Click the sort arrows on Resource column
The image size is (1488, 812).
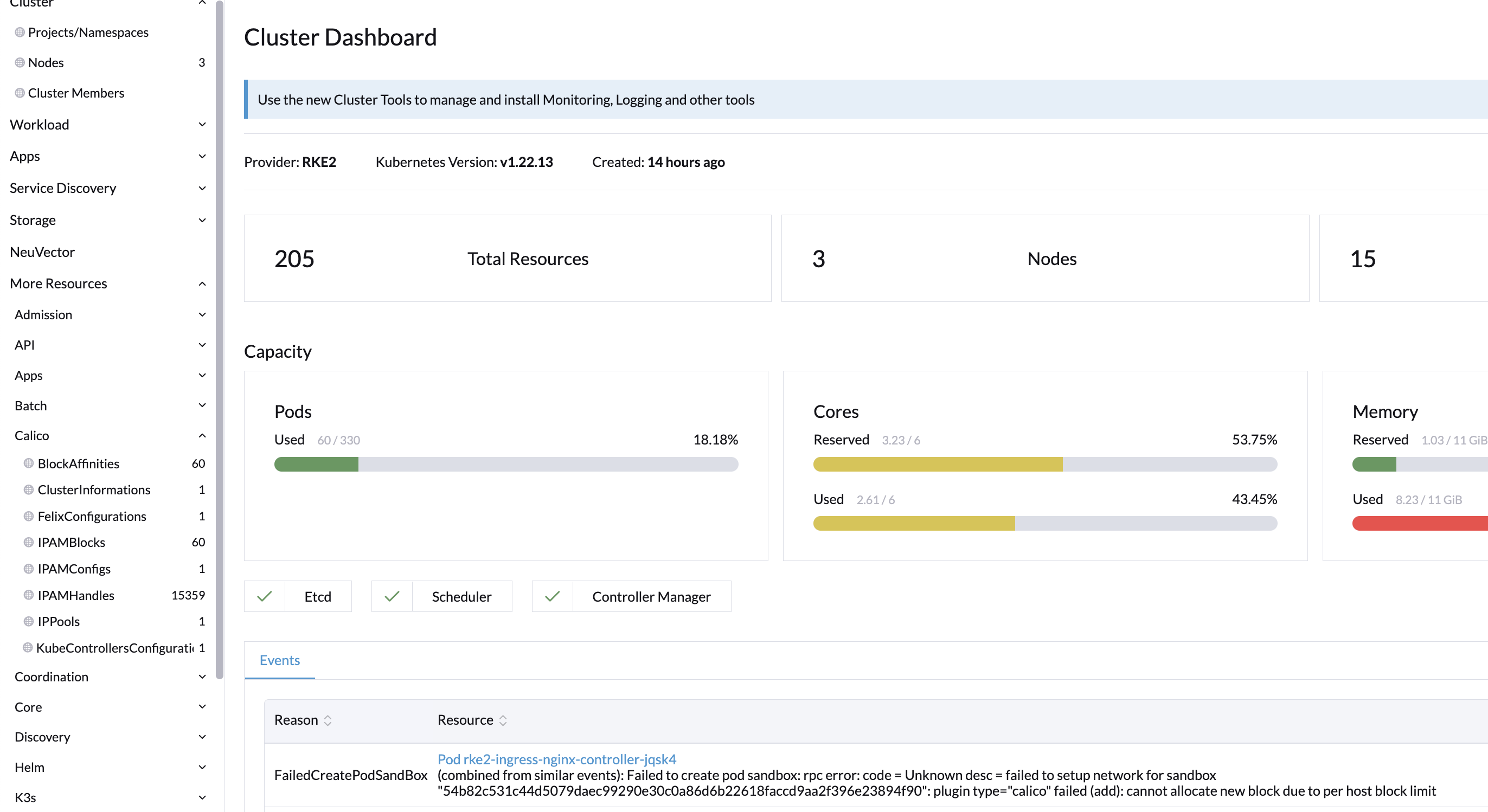[x=503, y=720]
